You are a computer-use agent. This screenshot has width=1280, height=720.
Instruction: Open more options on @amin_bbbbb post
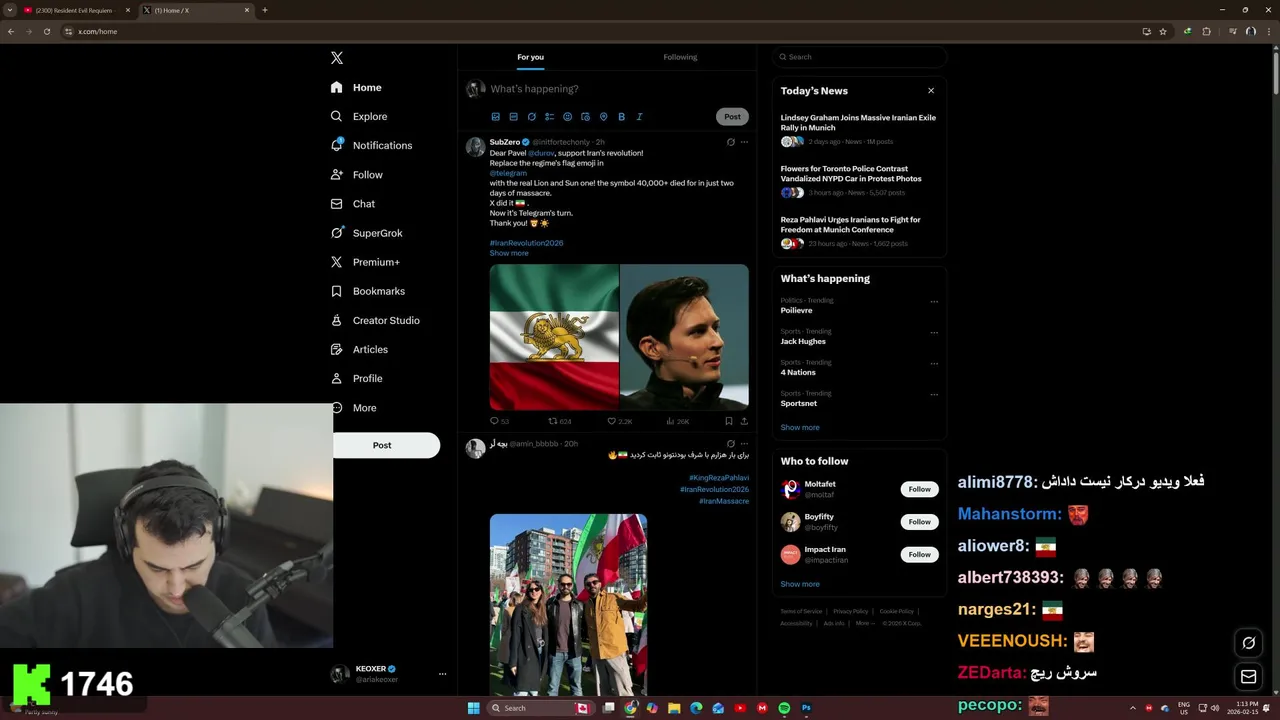pyautogui.click(x=744, y=443)
